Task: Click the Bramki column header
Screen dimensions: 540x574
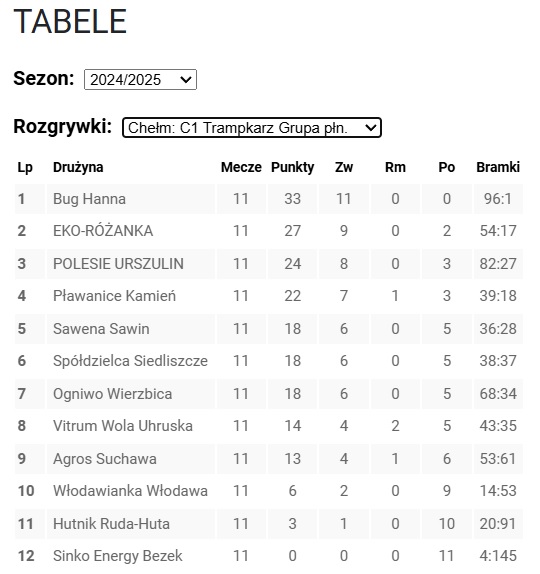Action: point(498,167)
